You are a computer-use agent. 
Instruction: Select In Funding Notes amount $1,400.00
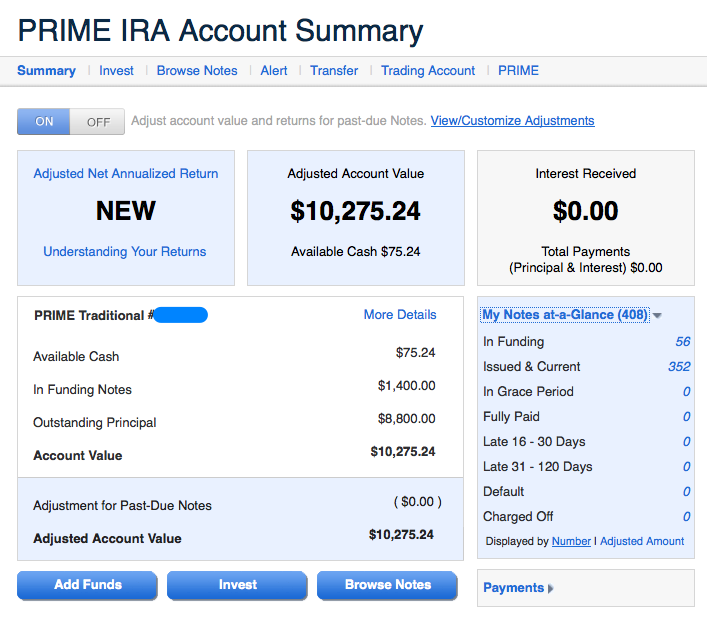coord(407,386)
